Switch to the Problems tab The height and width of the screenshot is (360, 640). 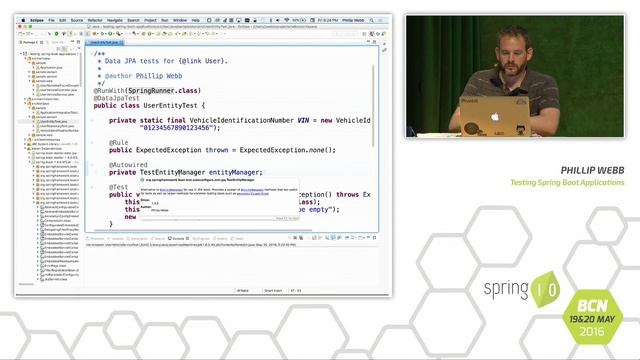(96, 238)
